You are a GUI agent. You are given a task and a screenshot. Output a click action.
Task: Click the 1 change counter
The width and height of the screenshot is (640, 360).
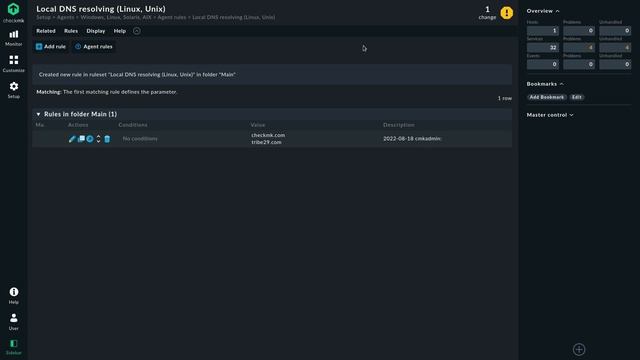click(x=487, y=12)
